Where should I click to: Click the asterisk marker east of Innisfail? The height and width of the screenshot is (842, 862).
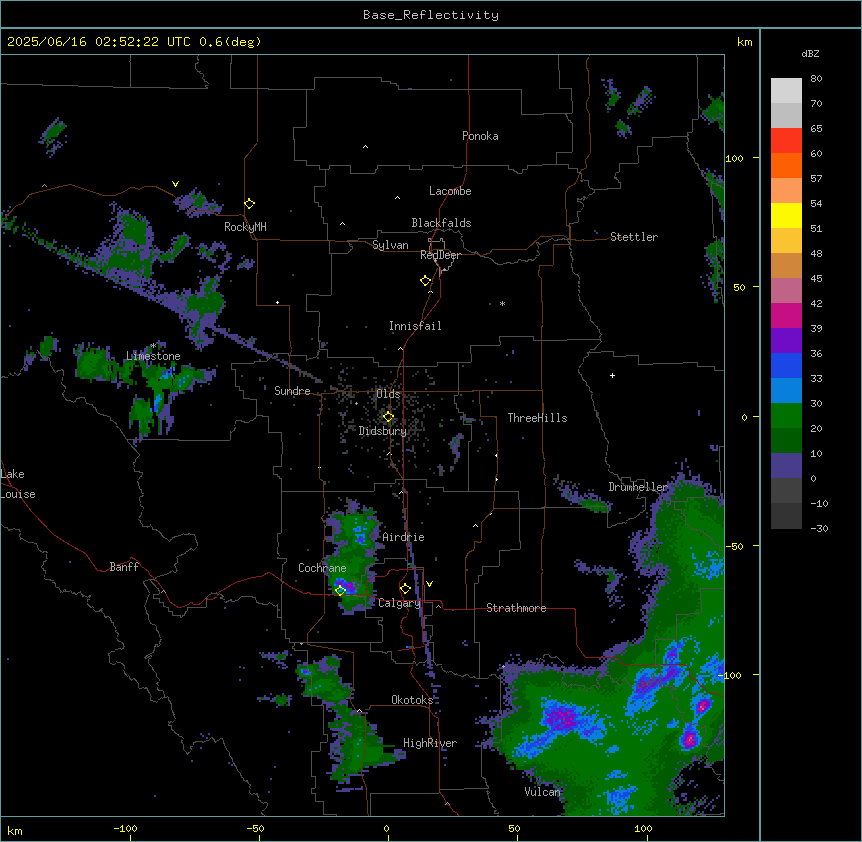502,303
